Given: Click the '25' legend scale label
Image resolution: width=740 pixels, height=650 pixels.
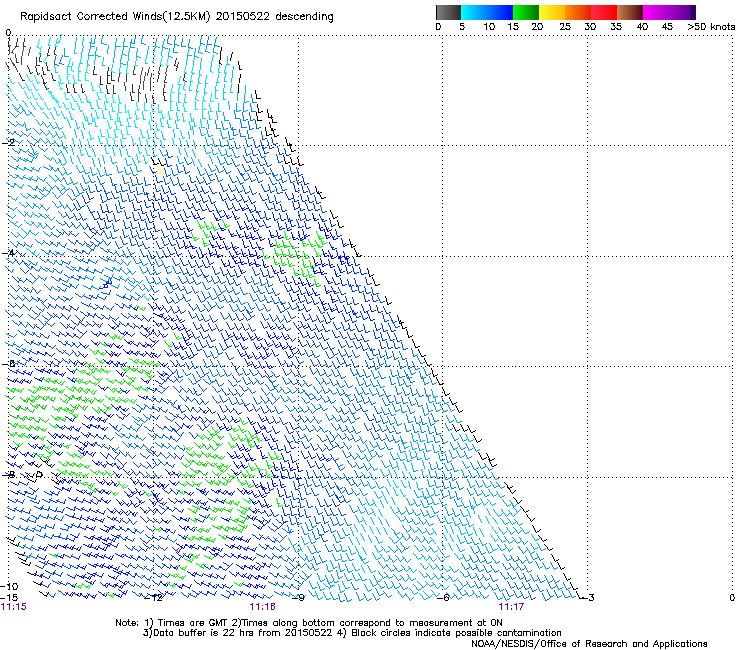Looking at the screenshot, I should tap(565, 27).
